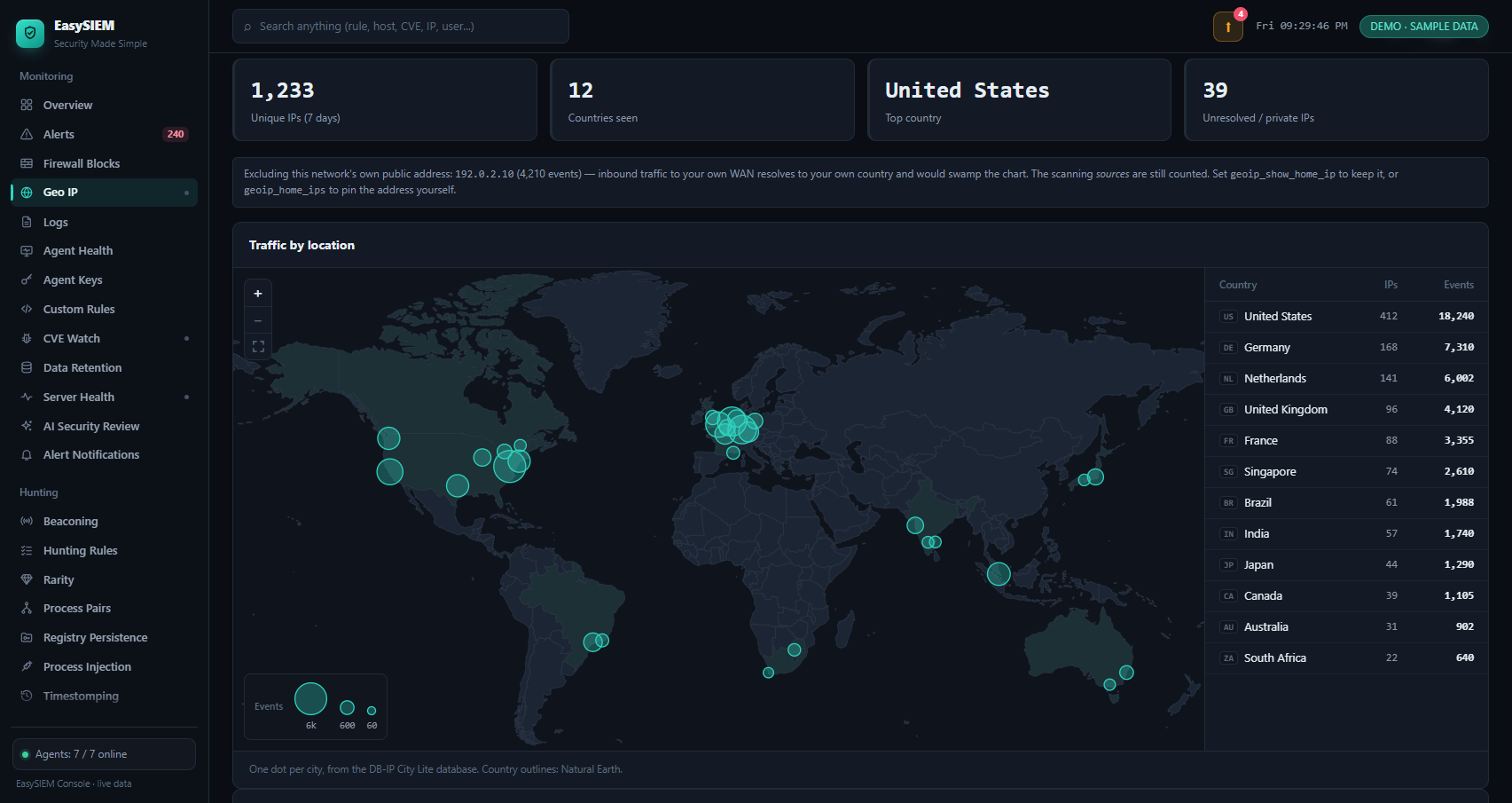The width and height of the screenshot is (1512, 803).
Task: Select the Netherlands table row
Action: (1346, 379)
